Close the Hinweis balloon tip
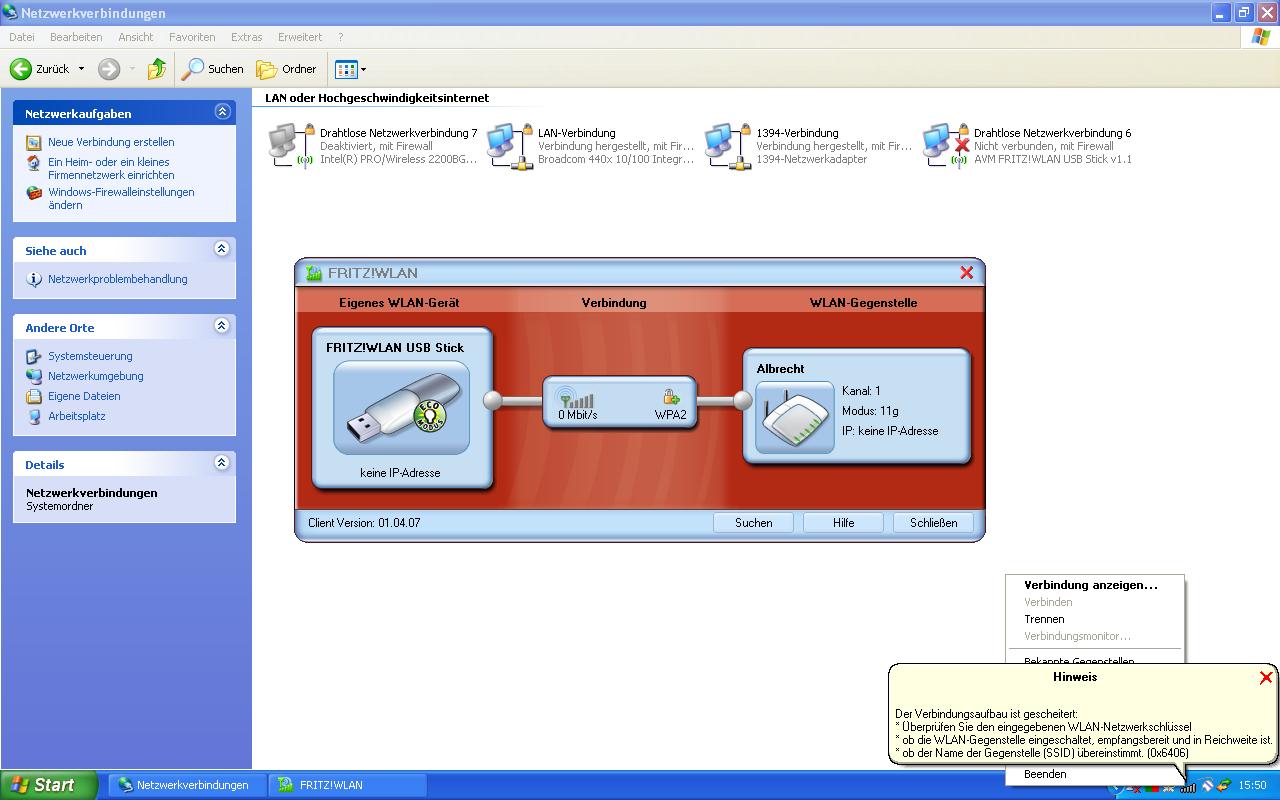This screenshot has width=1280, height=800. pos(1265,677)
